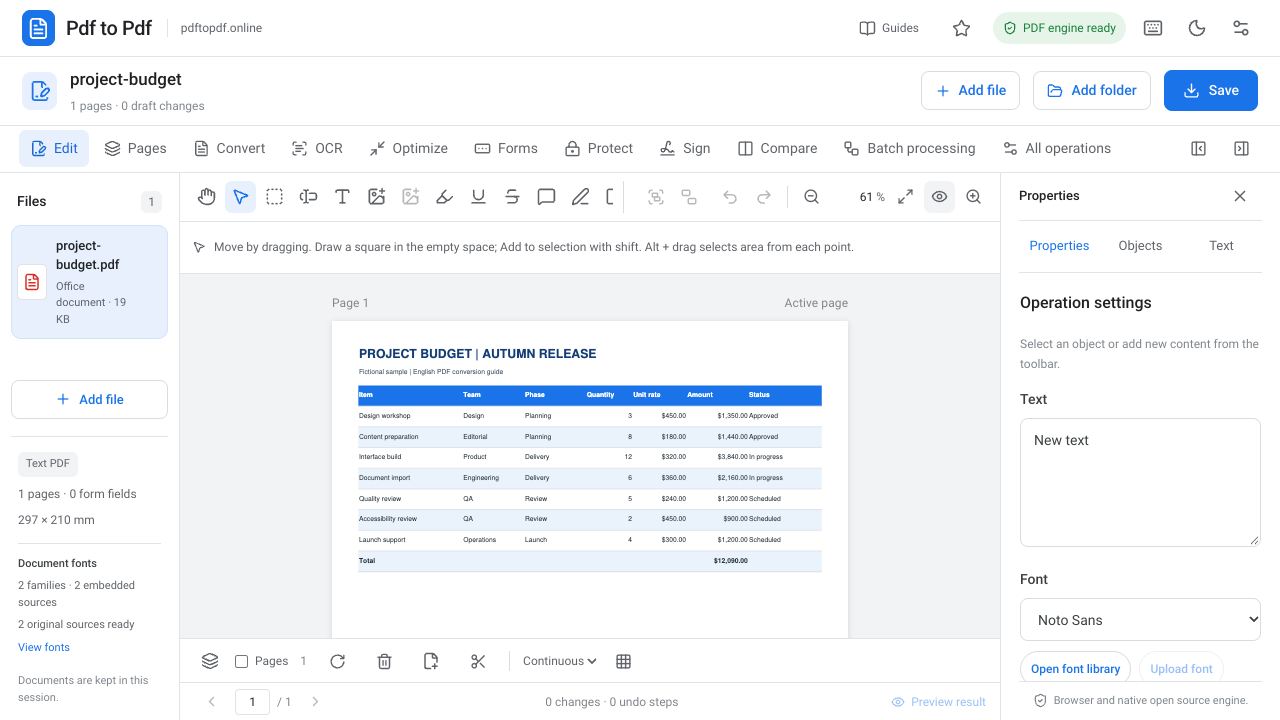Select the arrow pointer selection tool
This screenshot has height=720, width=1280.
pos(241,197)
